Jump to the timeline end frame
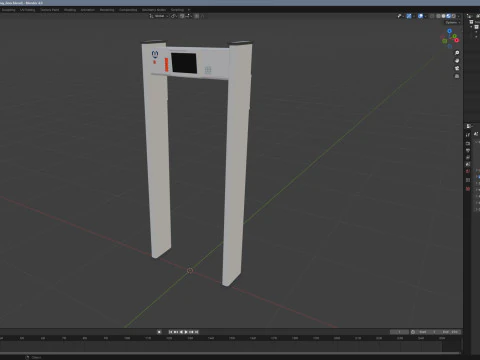The image size is (480, 360). [x=196, y=332]
